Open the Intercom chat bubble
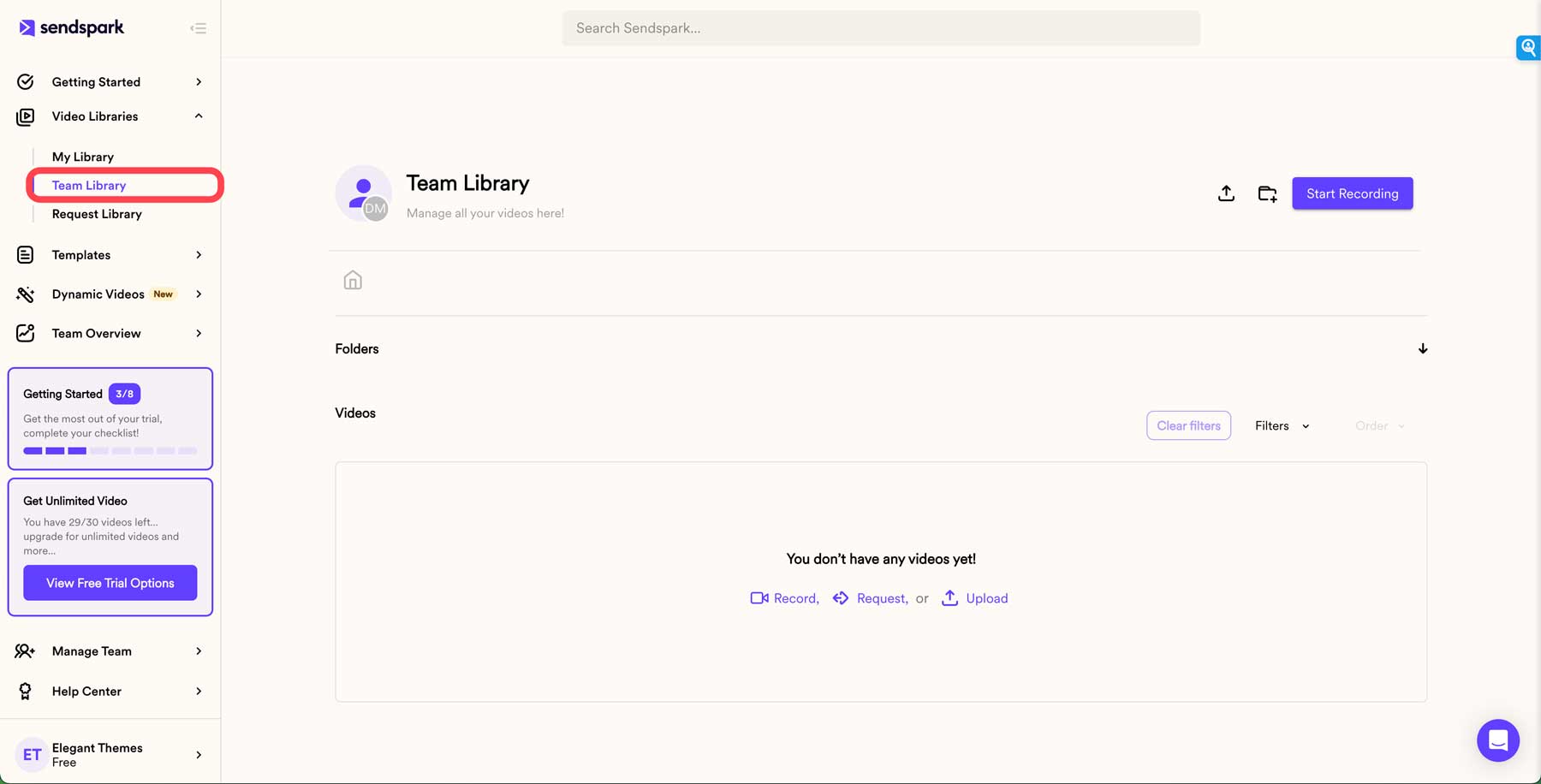Image resolution: width=1541 pixels, height=784 pixels. tap(1497, 739)
